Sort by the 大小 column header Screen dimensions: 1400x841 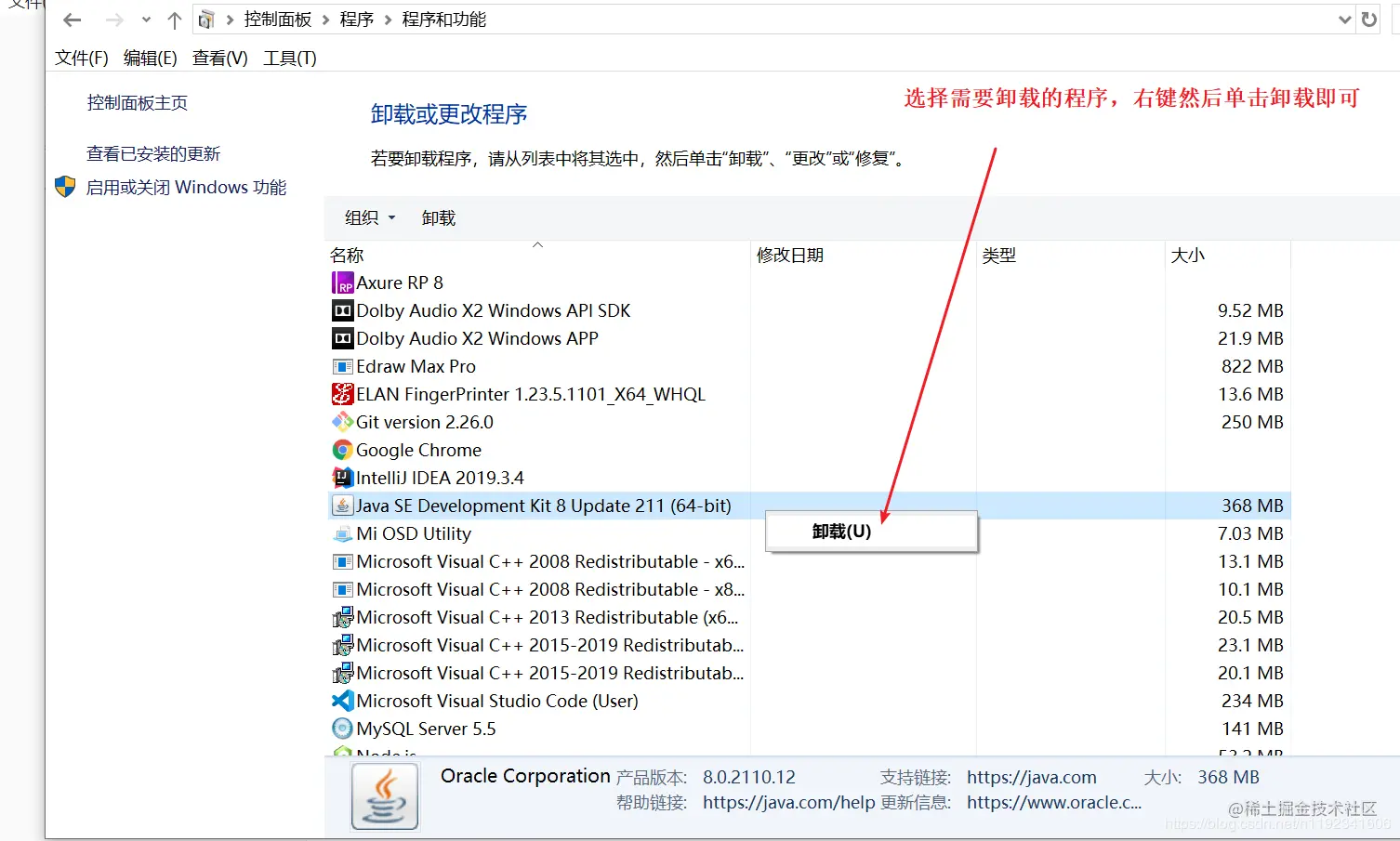pyautogui.click(x=1228, y=255)
